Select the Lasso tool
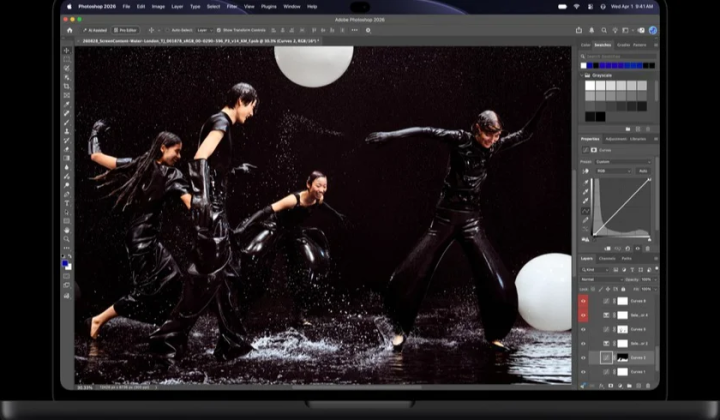The image size is (720, 420). [67, 68]
